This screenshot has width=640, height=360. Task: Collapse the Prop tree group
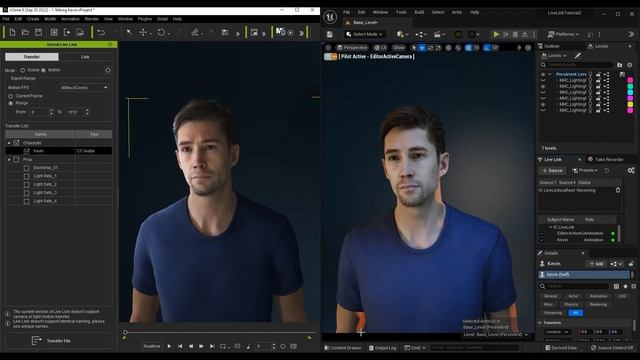pos(9,160)
